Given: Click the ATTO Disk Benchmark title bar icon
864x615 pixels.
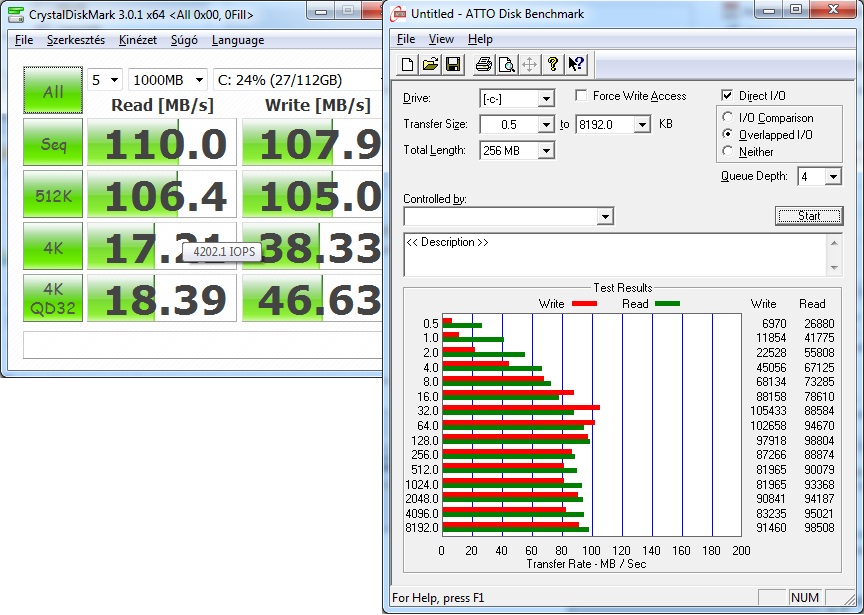Looking at the screenshot, I should point(398,14).
